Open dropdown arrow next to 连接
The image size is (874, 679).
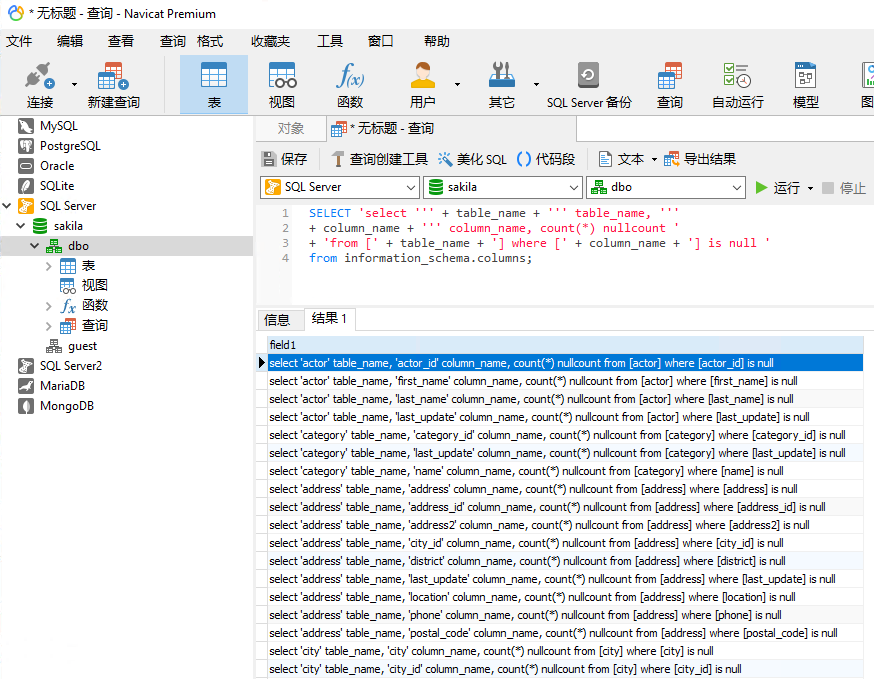[74, 85]
